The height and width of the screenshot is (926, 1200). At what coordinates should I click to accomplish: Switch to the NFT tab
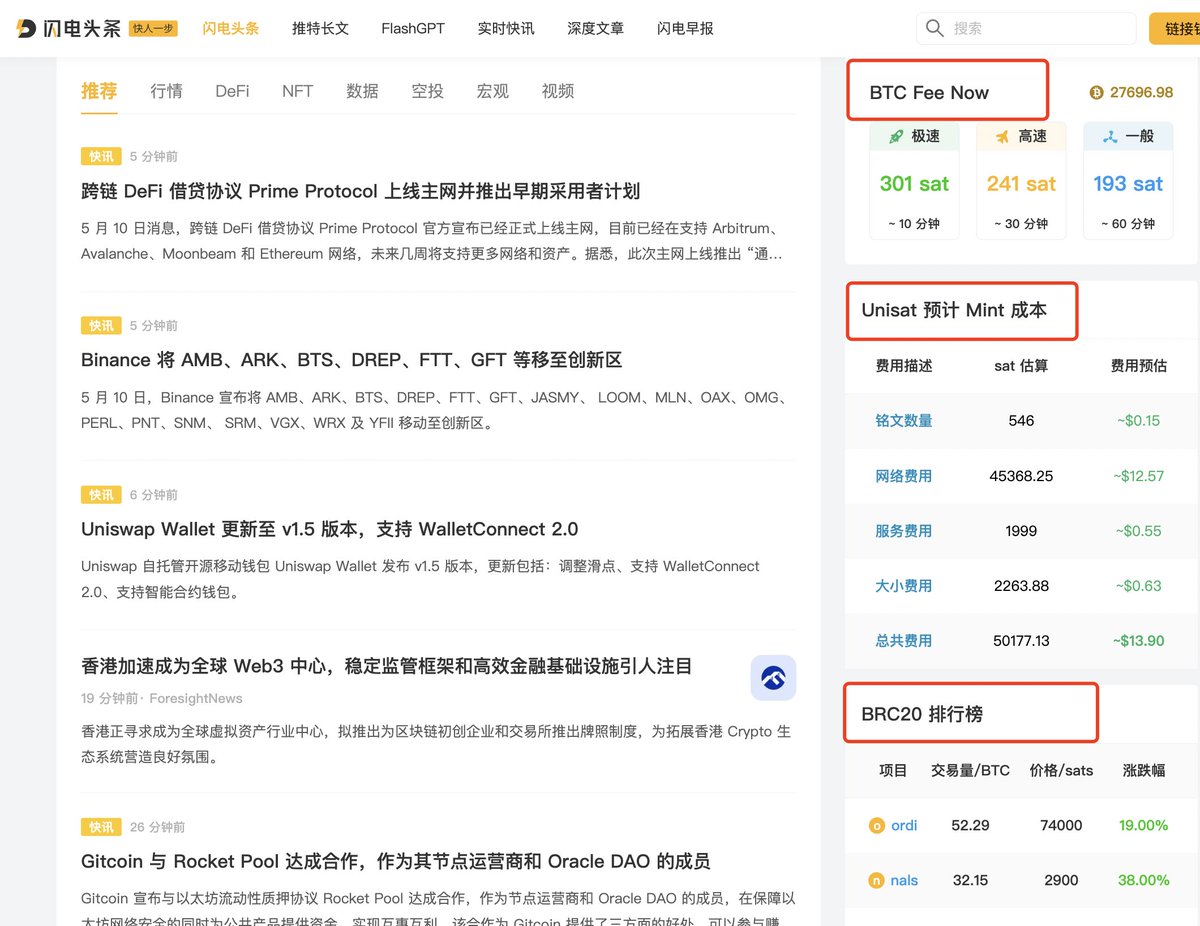[297, 91]
